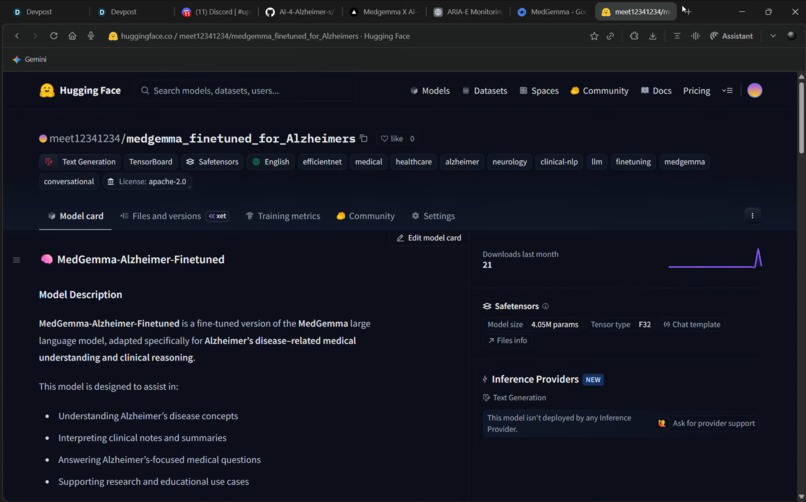Click the browser back arrow
The image size is (806, 502).
point(17,36)
